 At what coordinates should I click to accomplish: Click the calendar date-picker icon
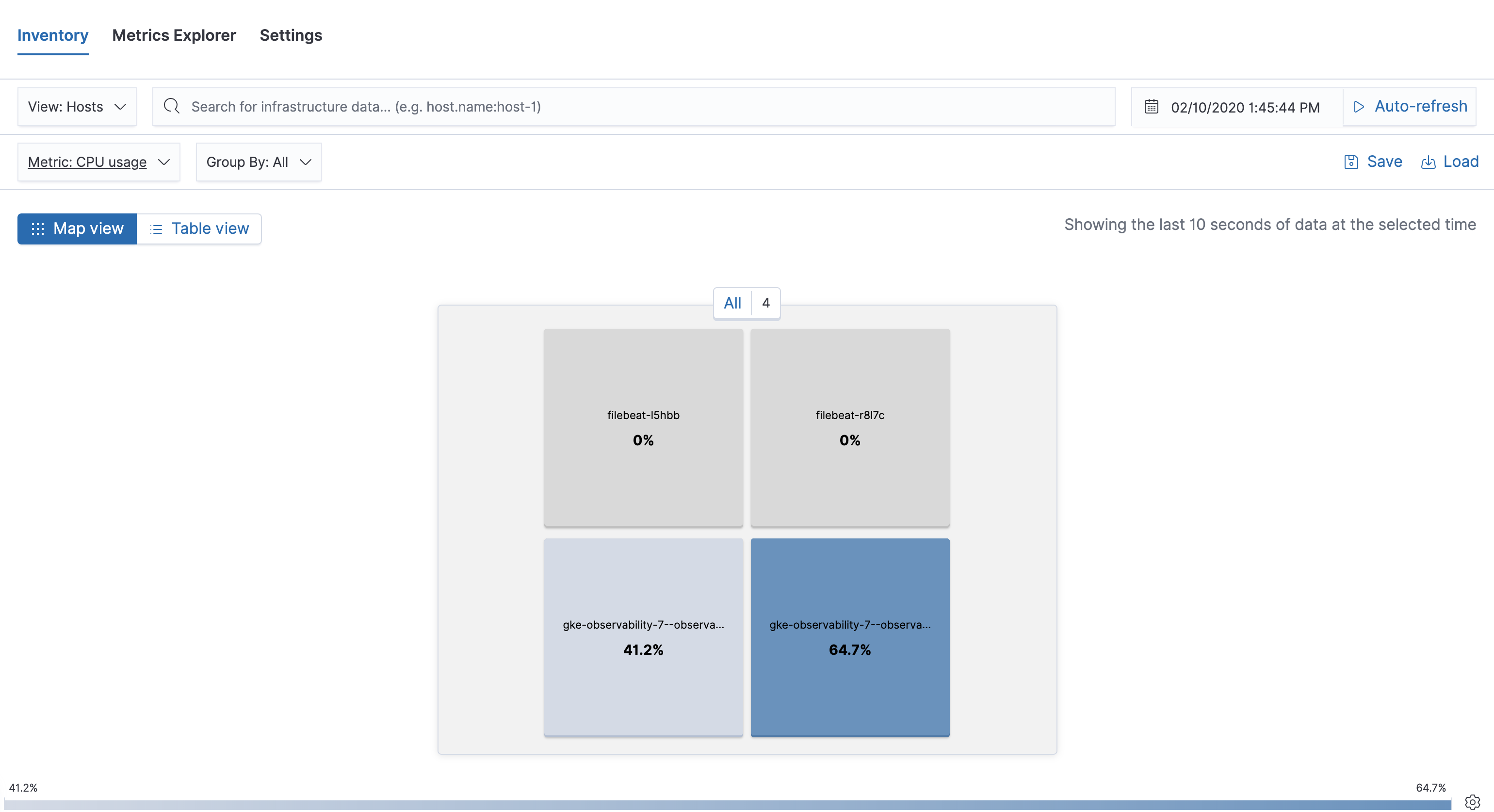[x=1151, y=106]
